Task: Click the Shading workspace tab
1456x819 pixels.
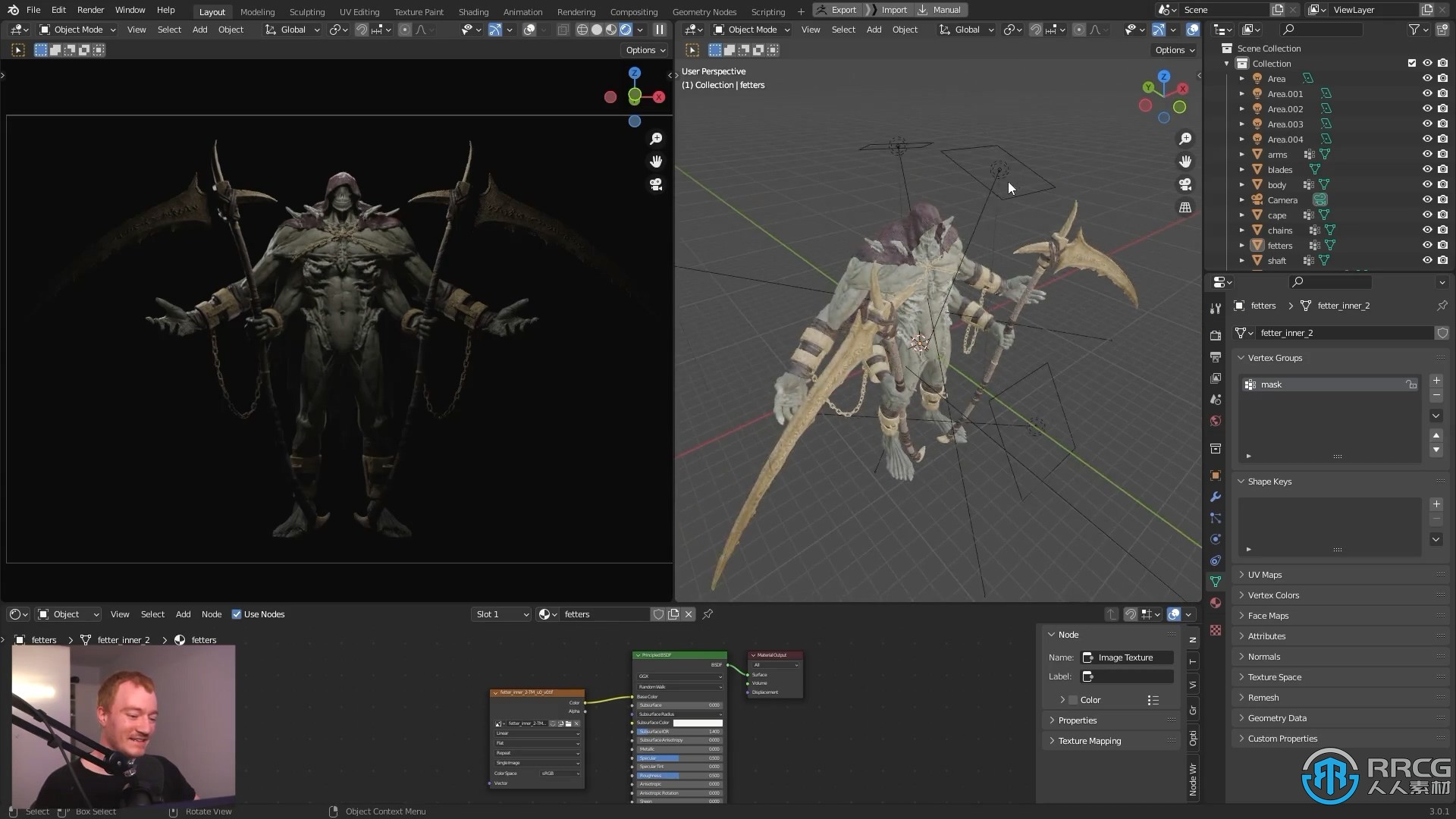Action: 472,10
